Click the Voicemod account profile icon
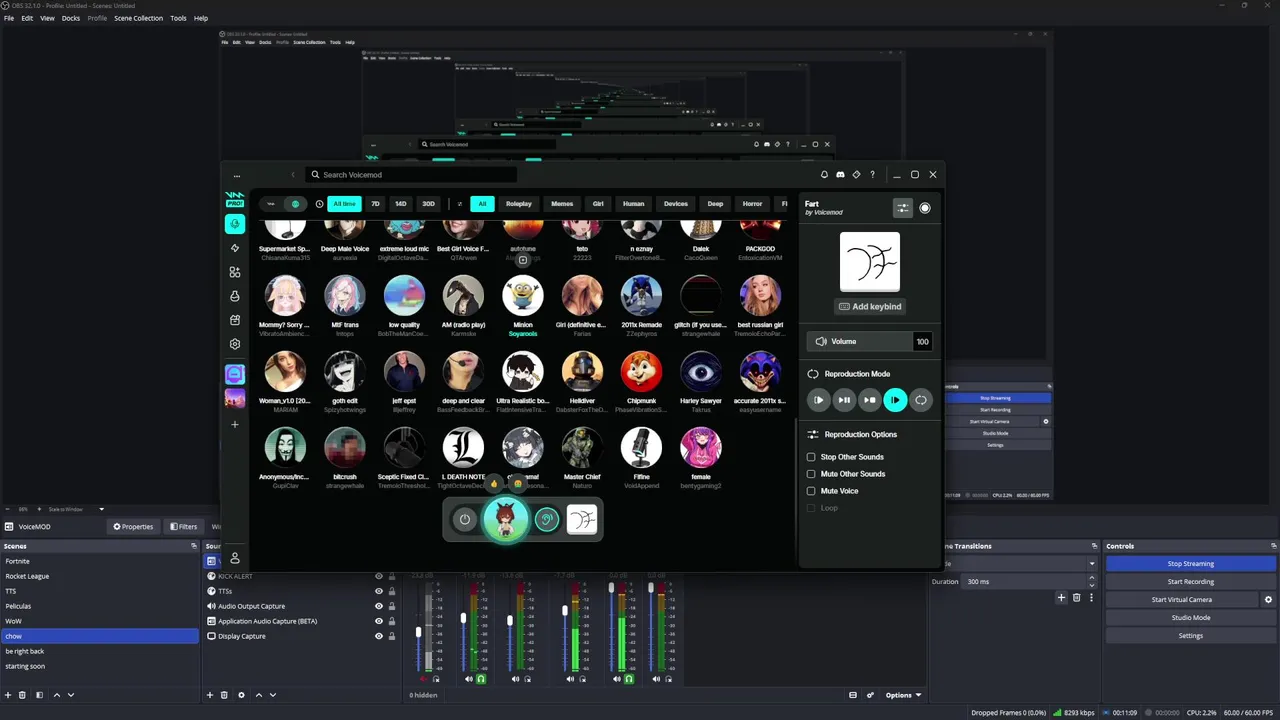This screenshot has width=1280, height=720. [x=235, y=558]
